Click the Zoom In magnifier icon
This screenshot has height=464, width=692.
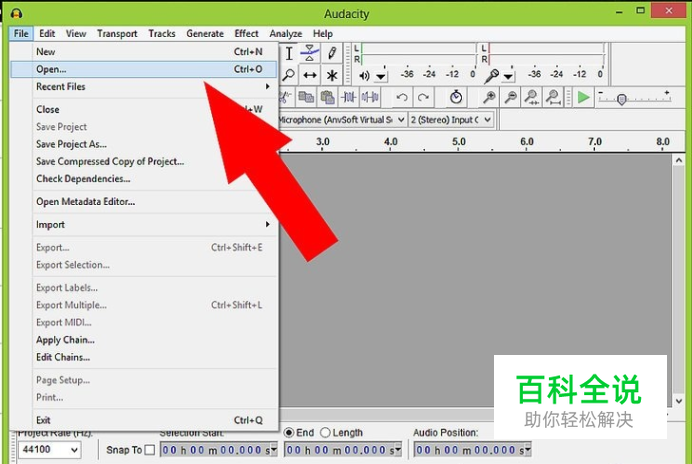point(489,97)
